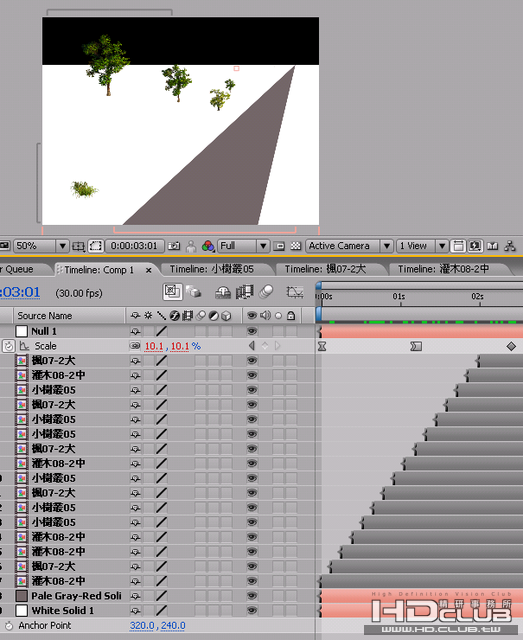Viewport: 523px width, 640px height.
Task: Open the comp flowchart view icon
Action: click(510, 246)
